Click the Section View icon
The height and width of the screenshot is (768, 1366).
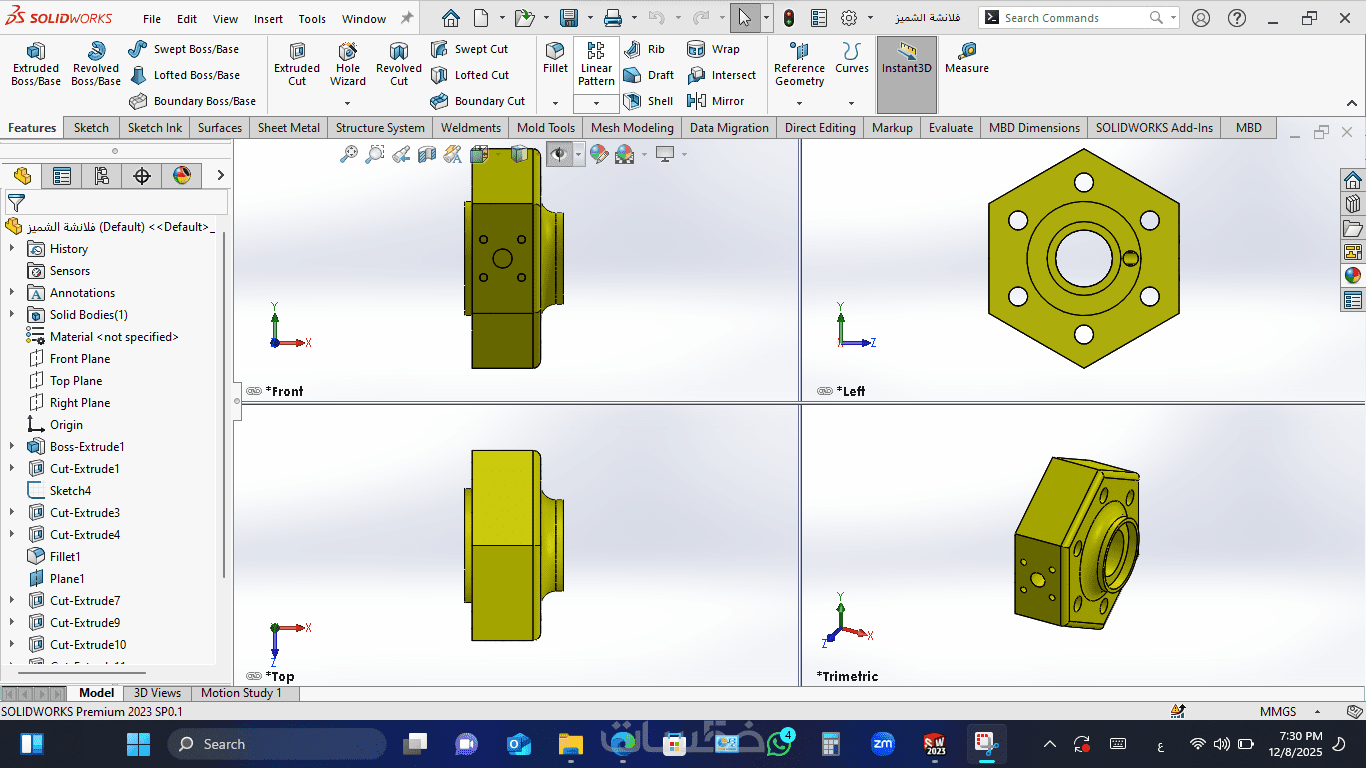(x=427, y=154)
